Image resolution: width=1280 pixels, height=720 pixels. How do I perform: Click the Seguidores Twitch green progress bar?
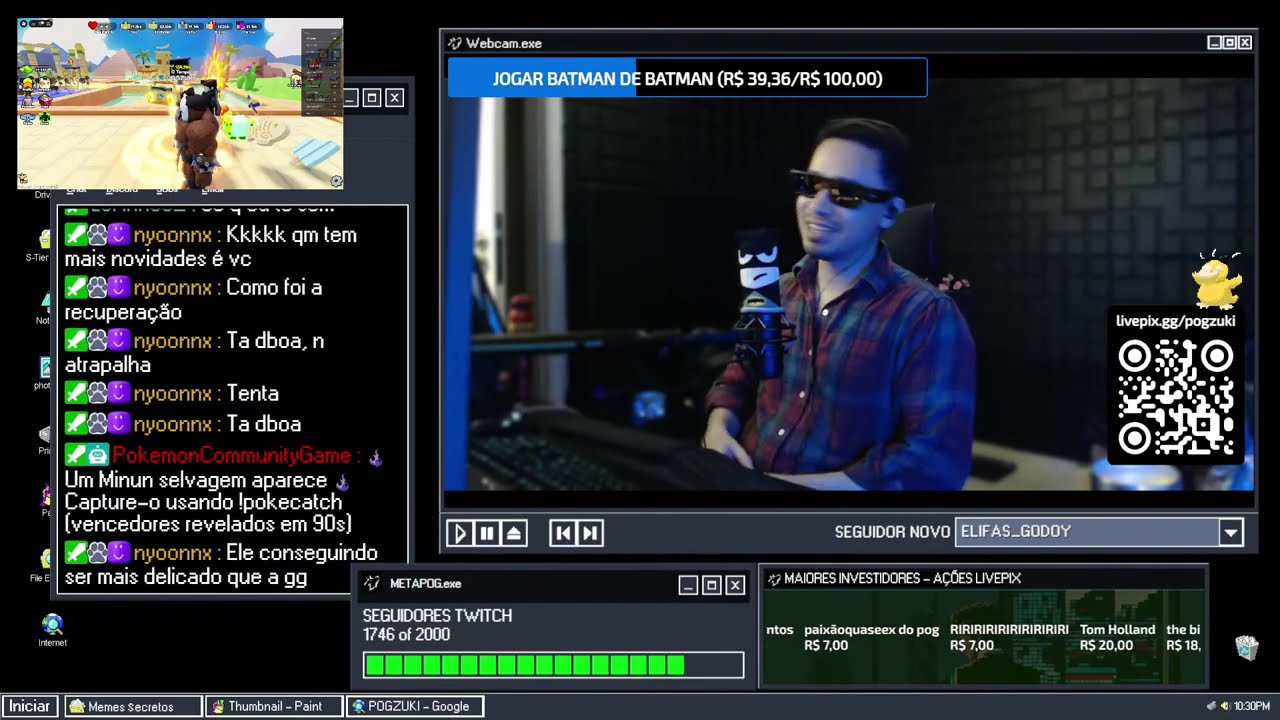click(553, 665)
